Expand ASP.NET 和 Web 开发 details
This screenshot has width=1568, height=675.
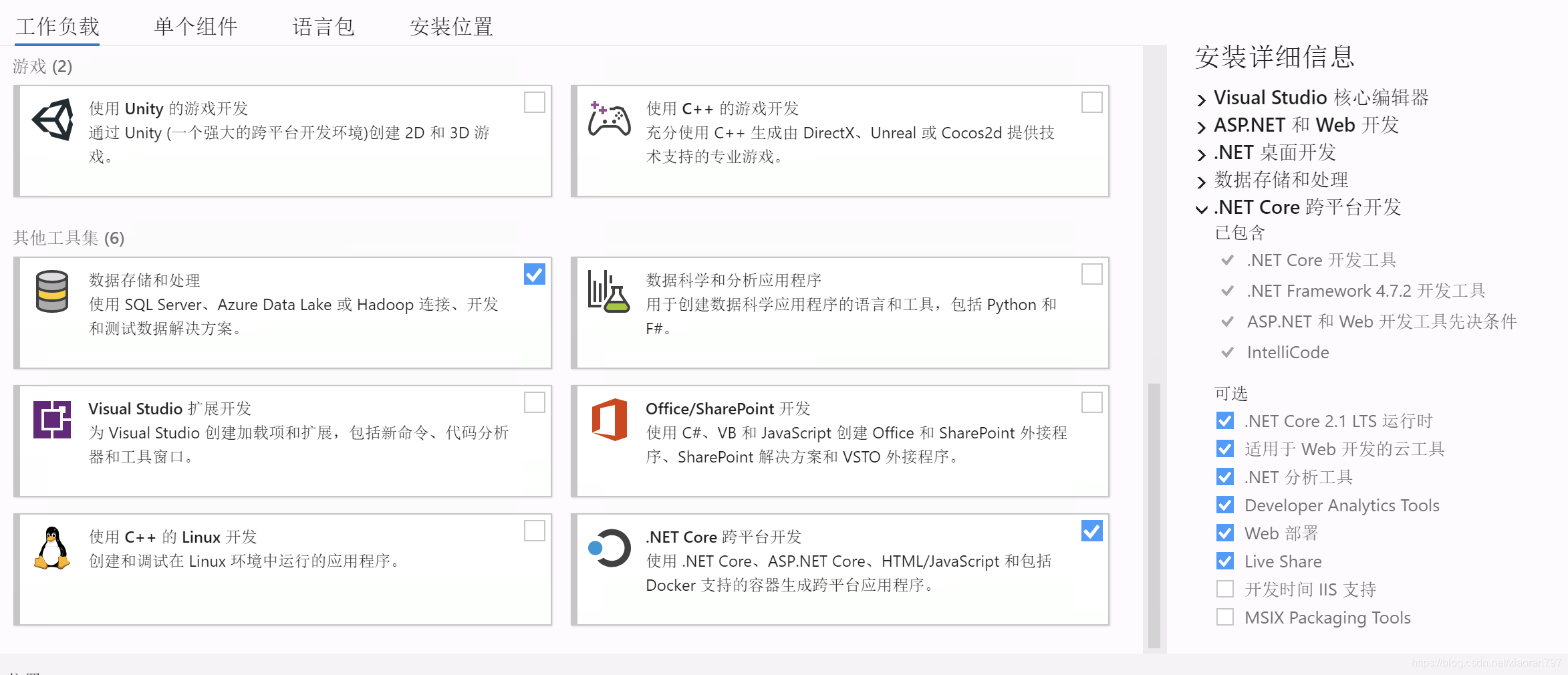[1202, 127]
